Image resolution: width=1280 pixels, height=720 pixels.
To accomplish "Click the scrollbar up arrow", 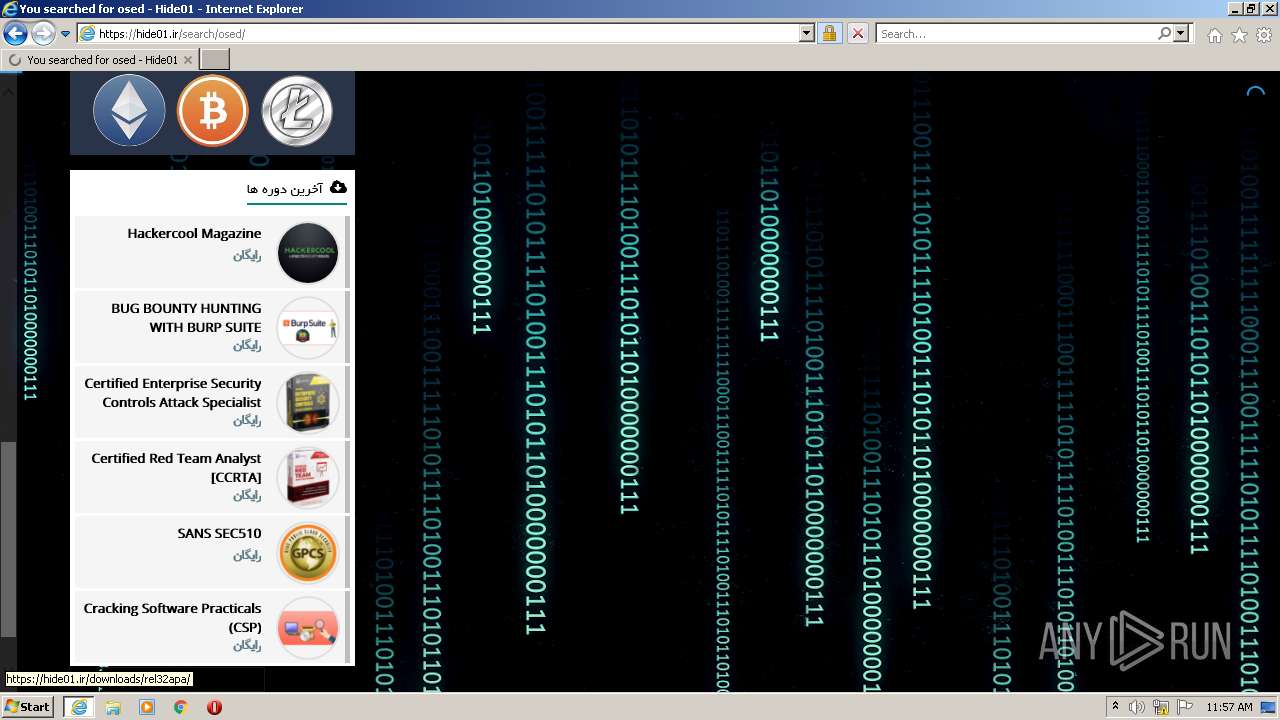I will (x=8, y=90).
